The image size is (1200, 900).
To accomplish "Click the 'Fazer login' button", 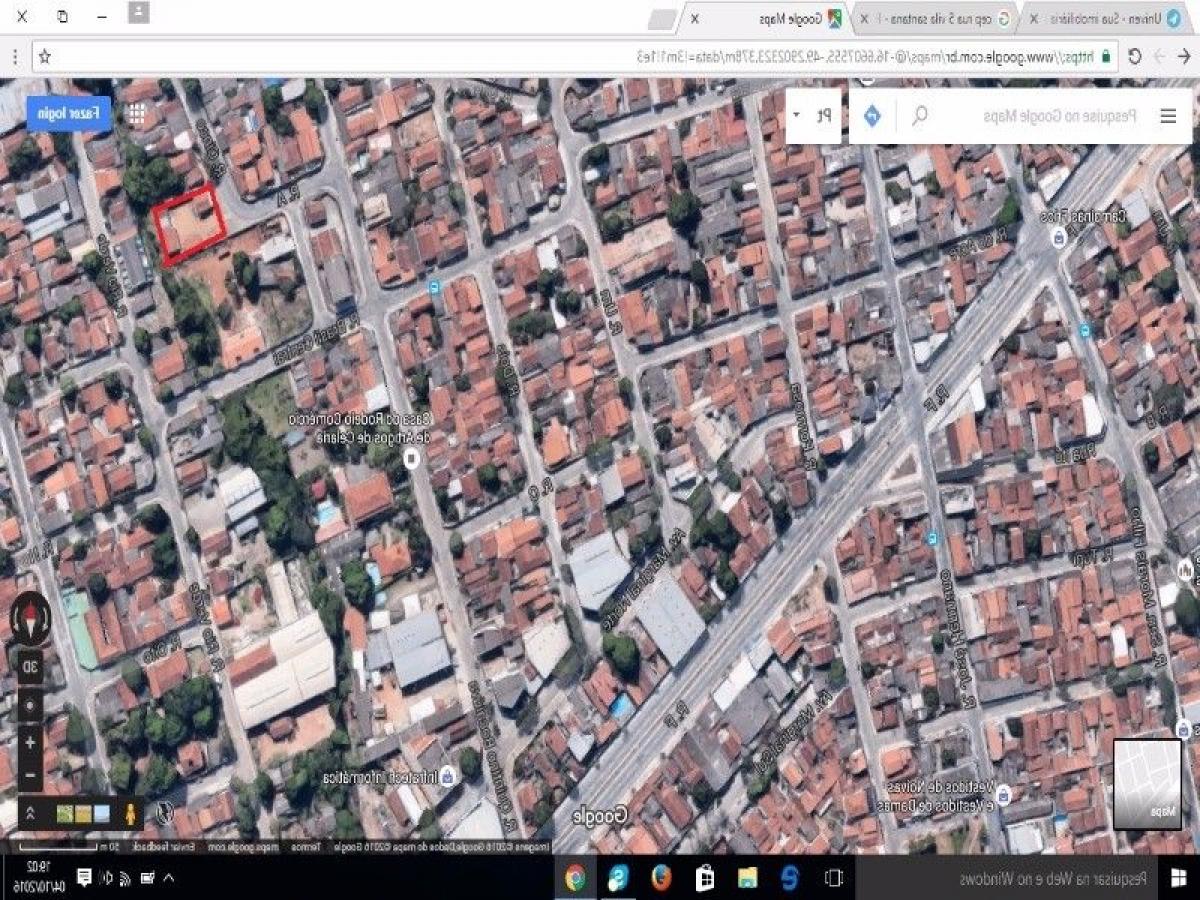I will coord(68,114).
